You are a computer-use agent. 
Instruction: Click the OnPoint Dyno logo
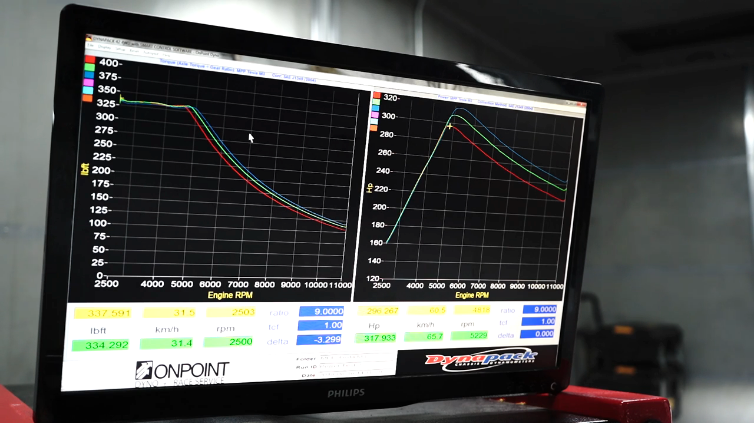tap(182, 373)
